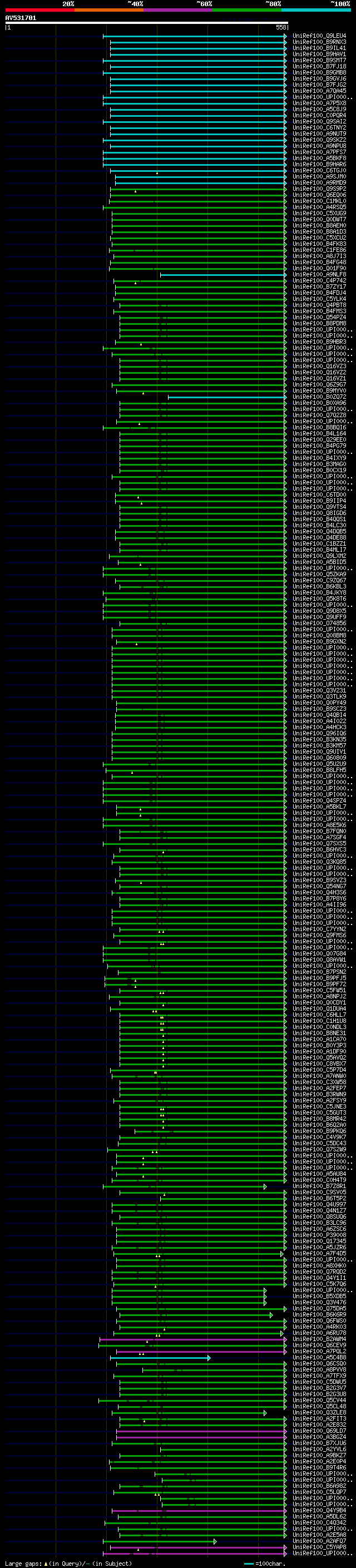Select the UniRef100_C5XUG9 label
This screenshot has height=1568, width=356.
tap(319, 213)
